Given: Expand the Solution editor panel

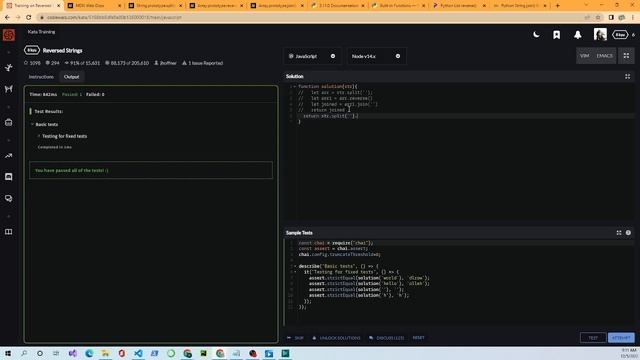Looking at the screenshot, I should [x=627, y=76].
